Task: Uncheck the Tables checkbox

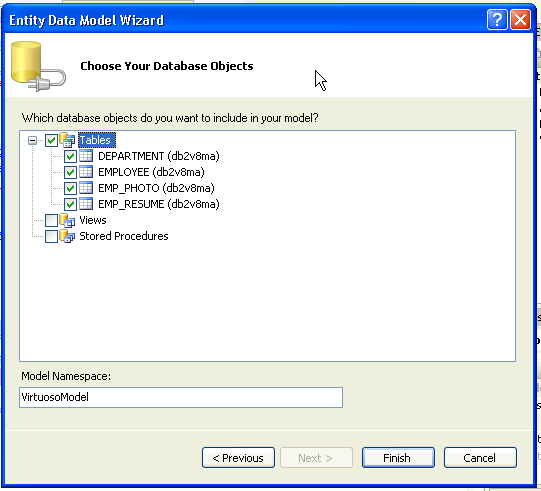Action: tap(51, 140)
